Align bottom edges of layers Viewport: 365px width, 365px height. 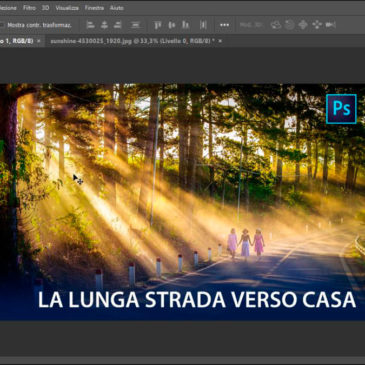(186, 25)
